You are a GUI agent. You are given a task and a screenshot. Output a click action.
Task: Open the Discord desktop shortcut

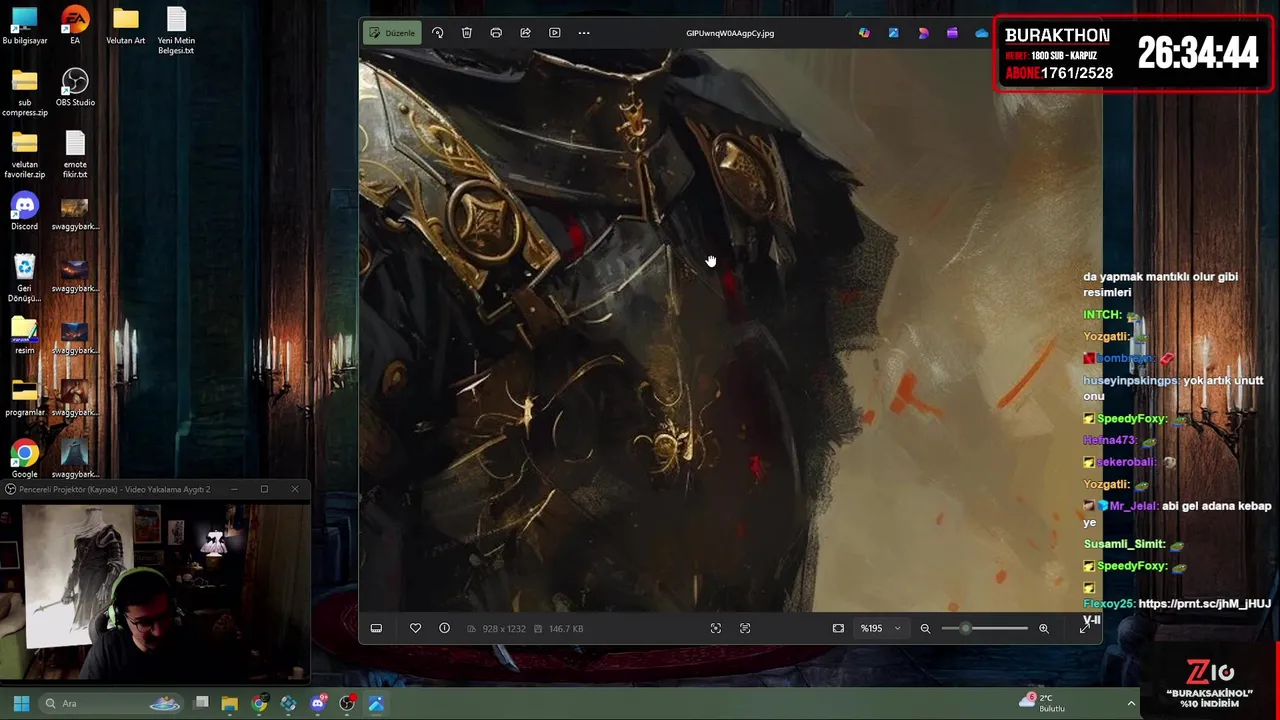pos(24,212)
